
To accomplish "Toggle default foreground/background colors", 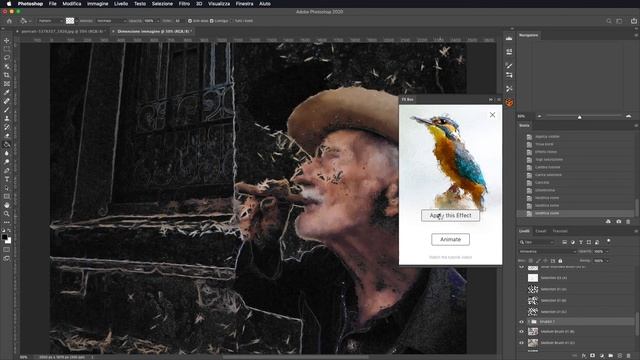I will (3, 230).
